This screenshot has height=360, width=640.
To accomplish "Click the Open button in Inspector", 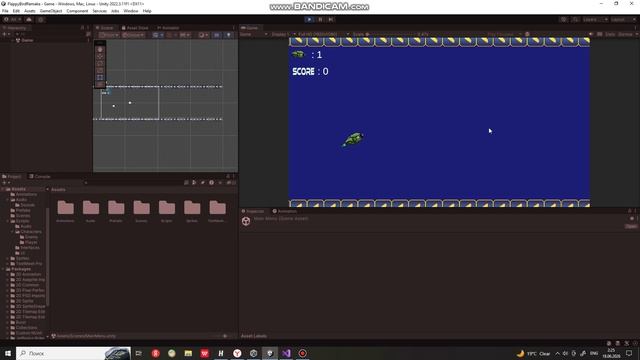I will pos(631,226).
